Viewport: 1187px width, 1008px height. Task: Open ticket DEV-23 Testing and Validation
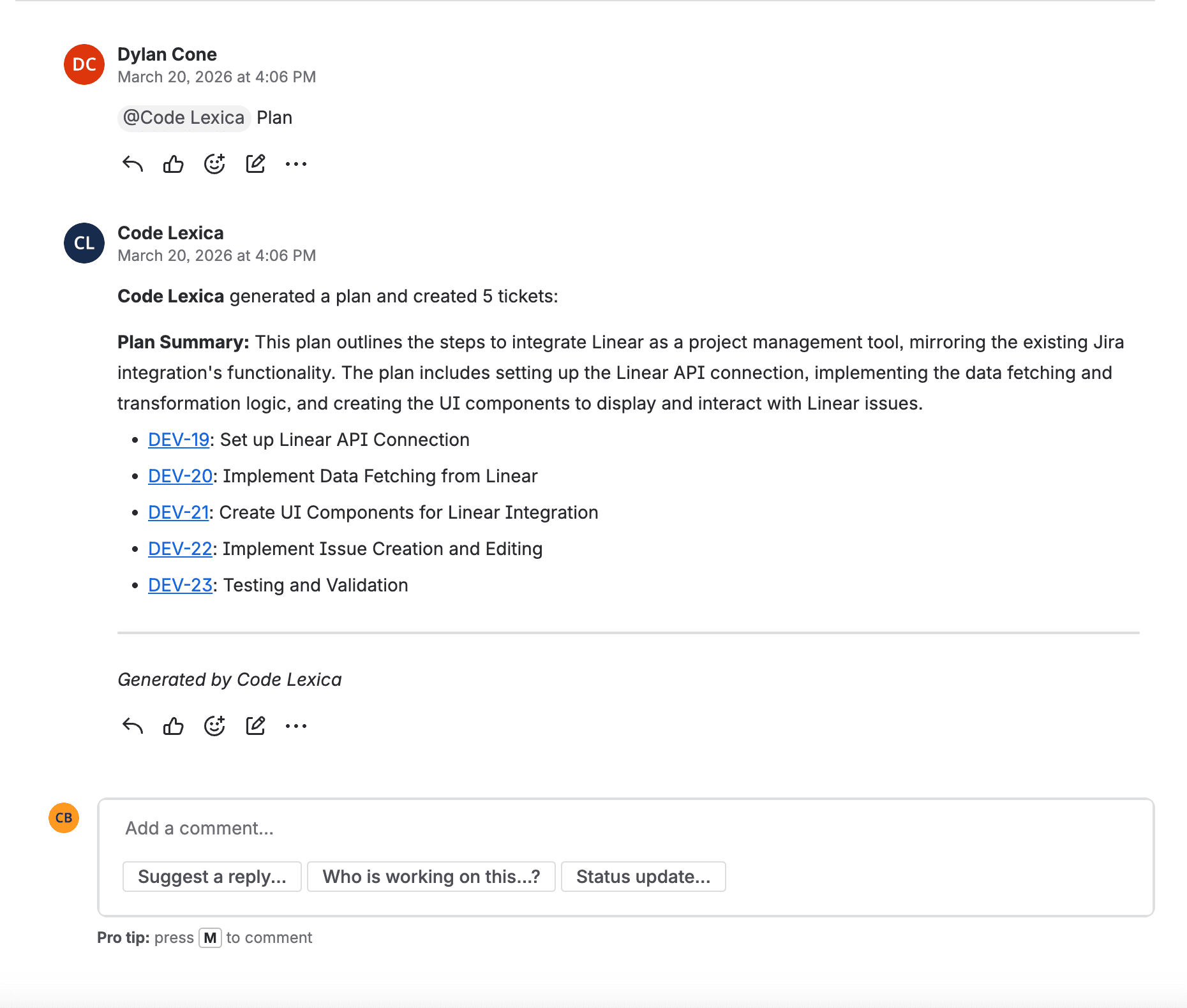click(180, 585)
